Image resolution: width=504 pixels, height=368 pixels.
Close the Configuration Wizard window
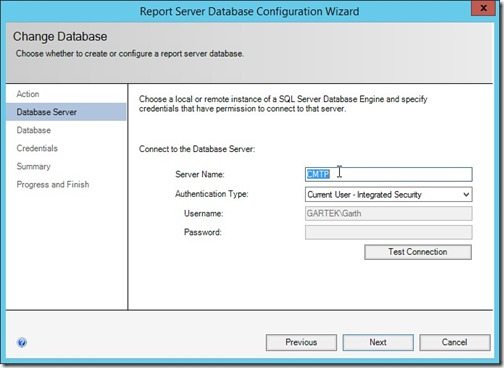tap(483, 8)
